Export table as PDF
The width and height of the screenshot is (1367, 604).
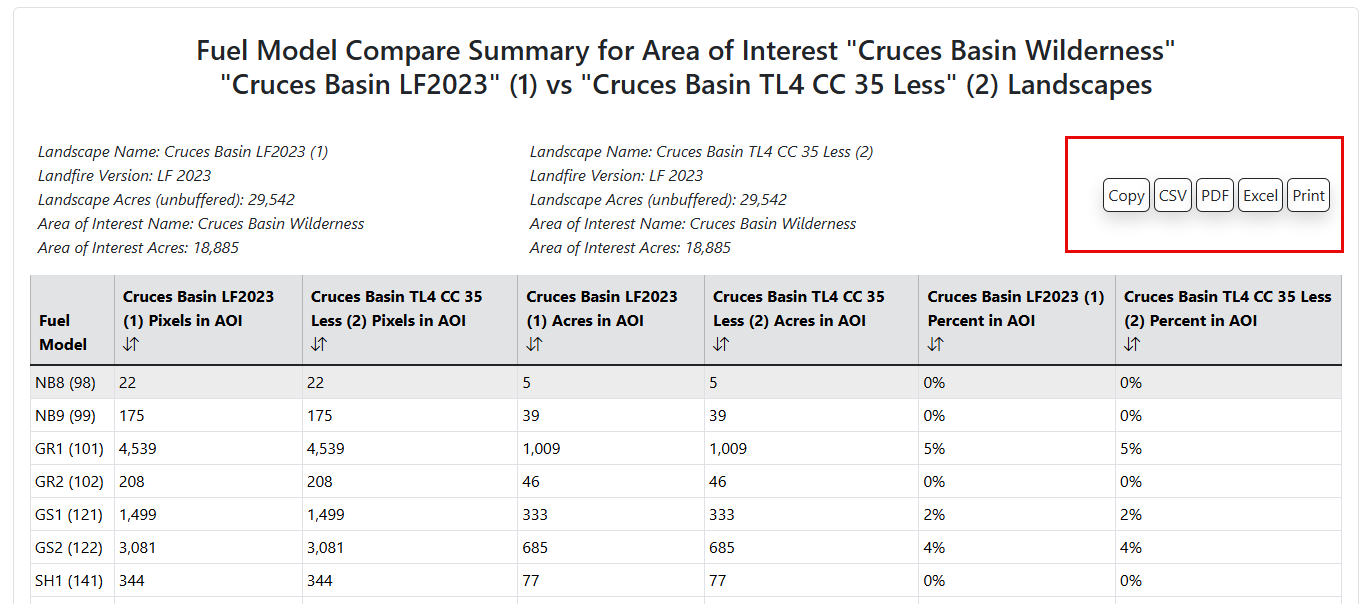click(x=1215, y=196)
